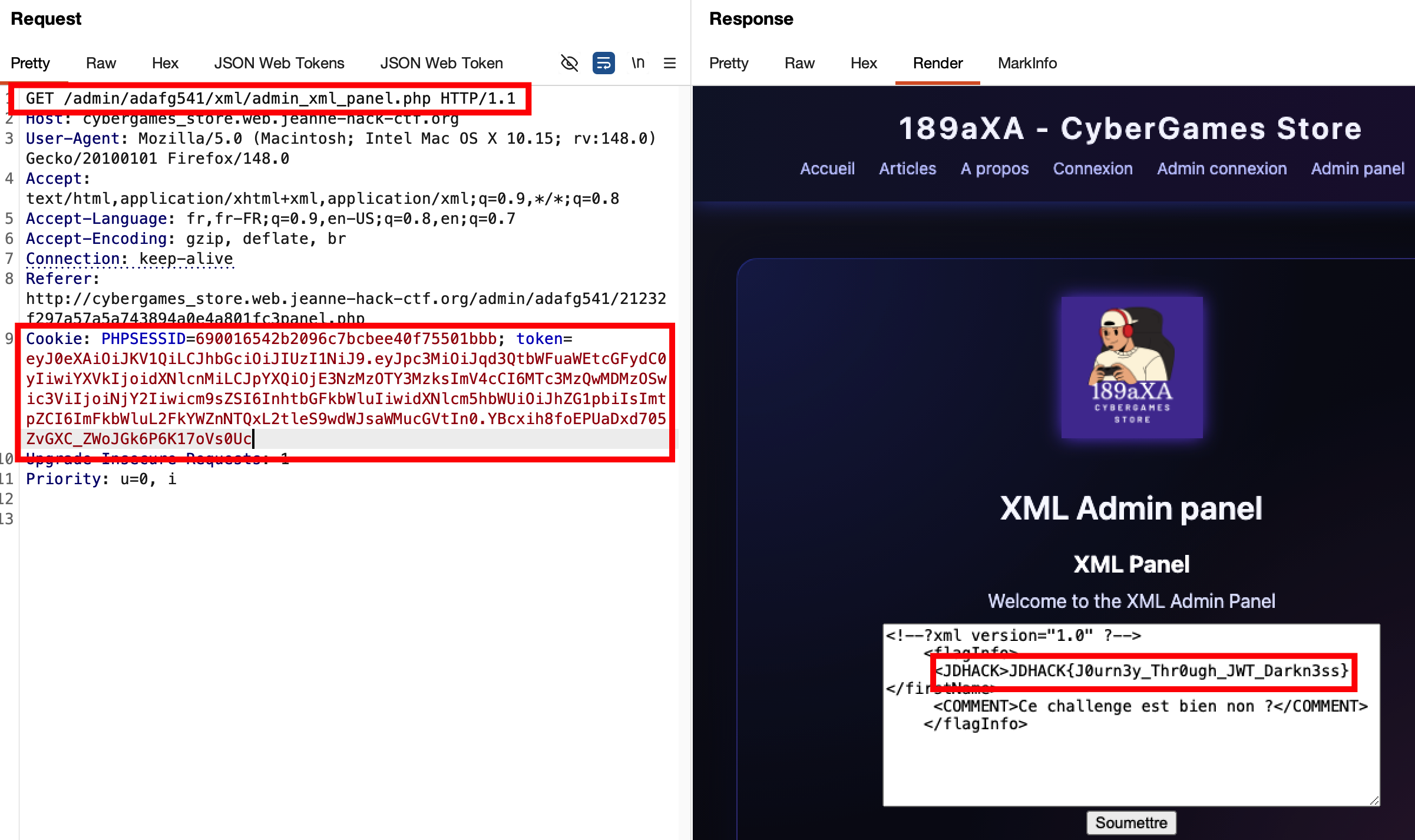Open the Hex view of the Request

point(164,63)
